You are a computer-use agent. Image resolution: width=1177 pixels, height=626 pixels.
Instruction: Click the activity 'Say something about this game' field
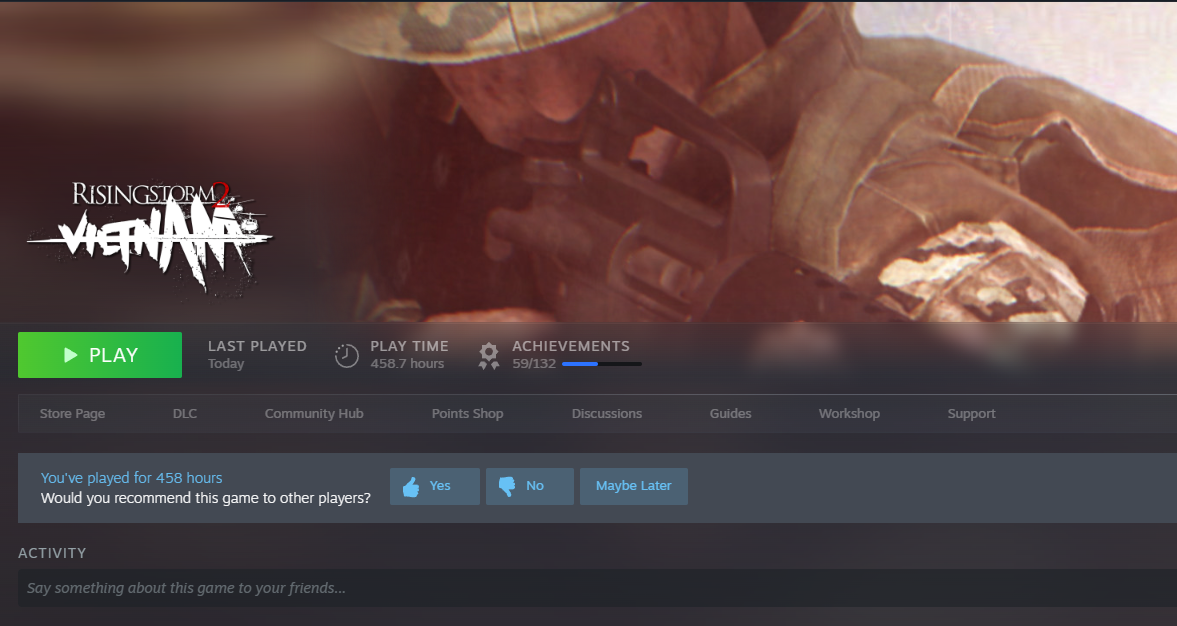point(598,588)
